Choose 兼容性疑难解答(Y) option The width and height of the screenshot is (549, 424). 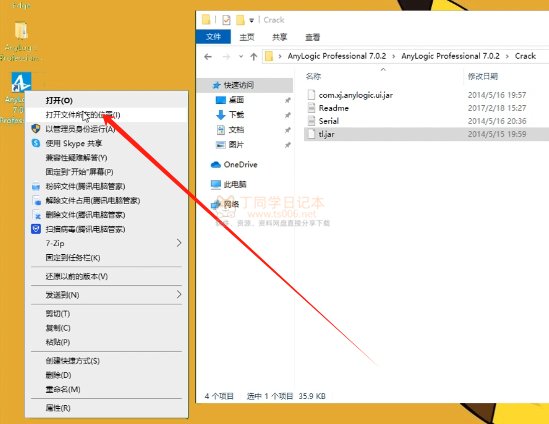point(106,158)
